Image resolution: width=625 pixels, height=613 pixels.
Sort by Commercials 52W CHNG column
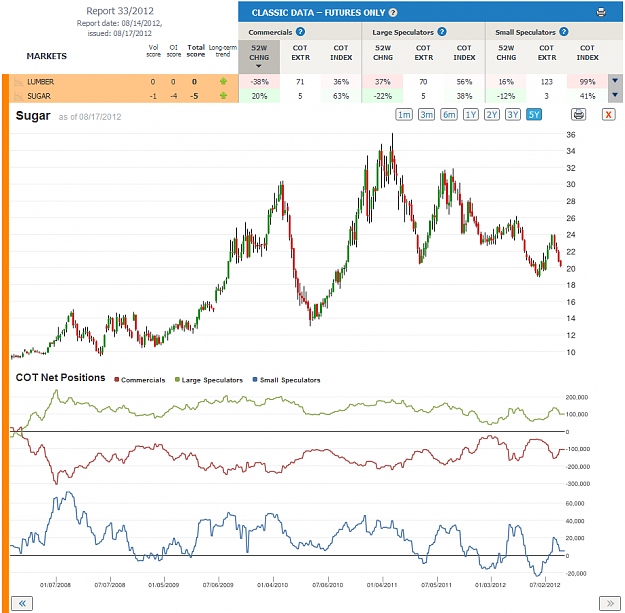(x=259, y=57)
